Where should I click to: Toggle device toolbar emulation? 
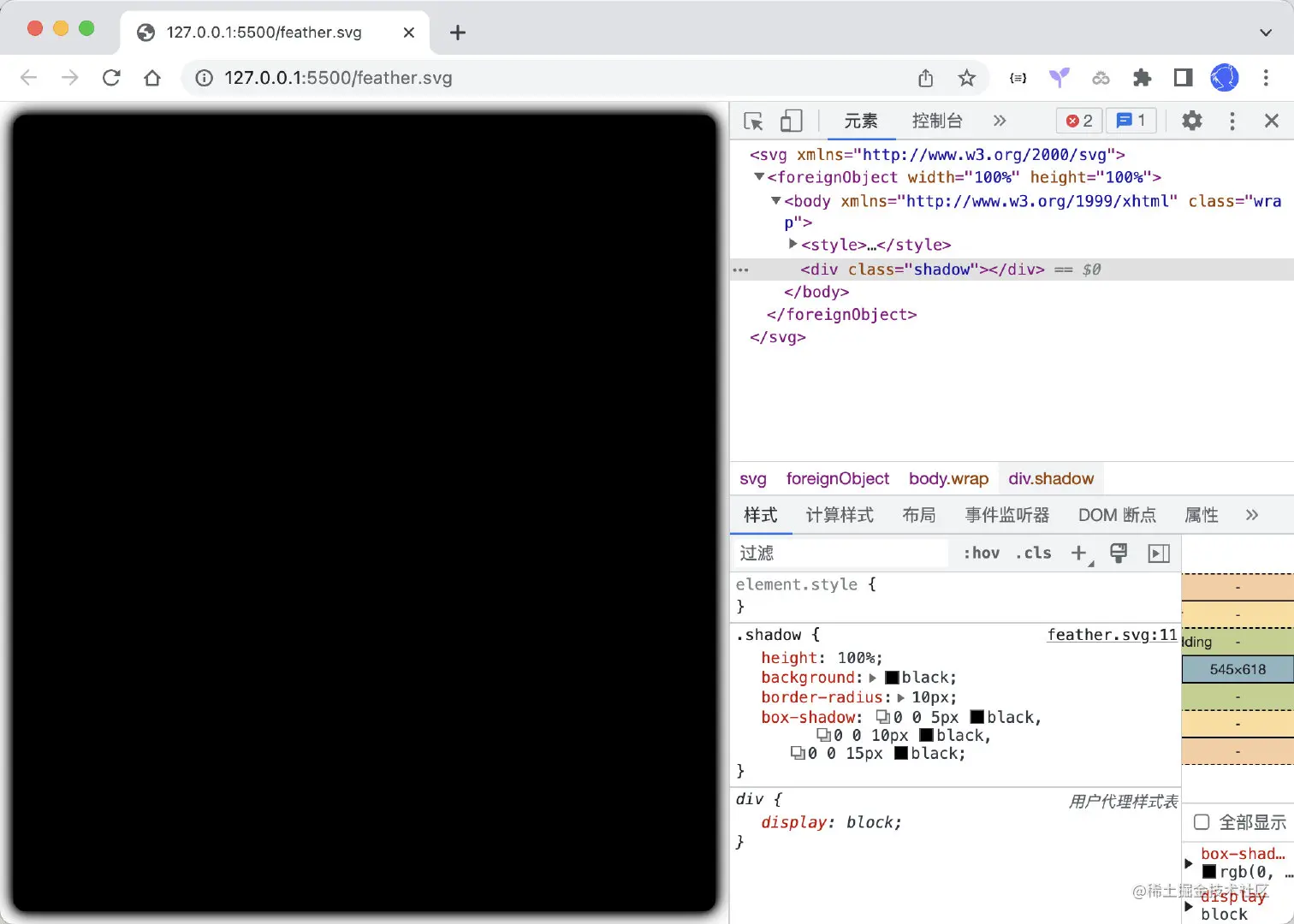pyautogui.click(x=792, y=121)
